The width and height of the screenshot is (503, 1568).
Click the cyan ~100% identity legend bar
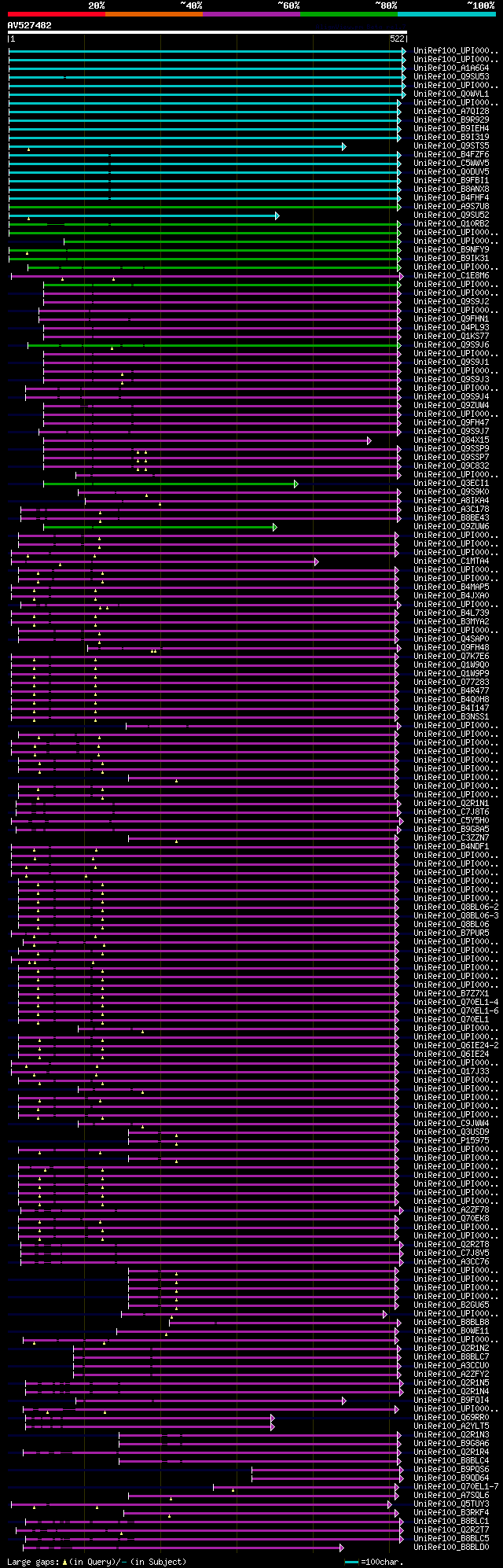[x=446, y=14]
